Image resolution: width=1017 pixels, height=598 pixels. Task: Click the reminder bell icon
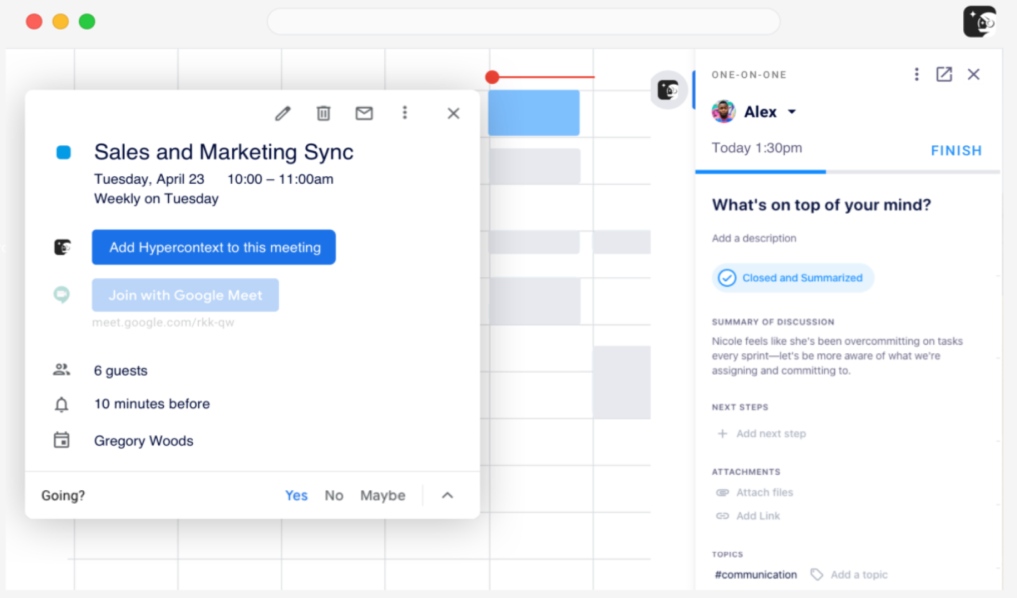[x=62, y=405]
